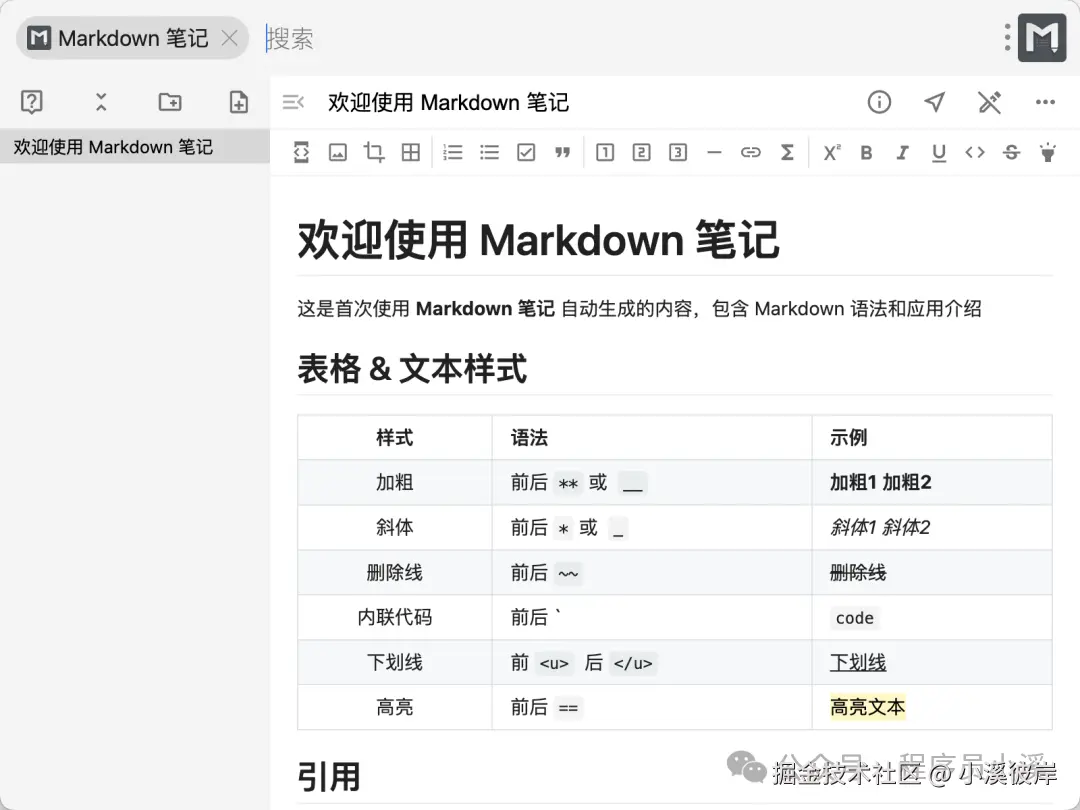Click the introductory paragraph under the title
This screenshot has width=1080, height=810.
(x=639, y=309)
